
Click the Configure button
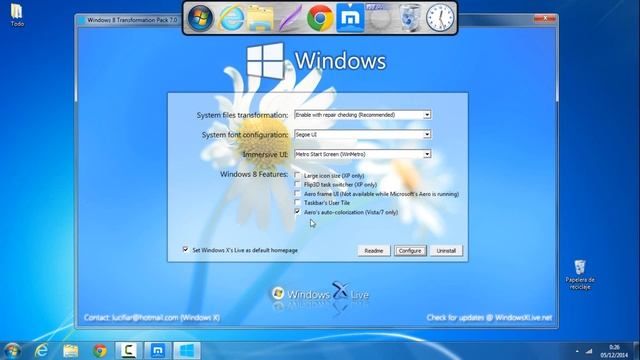pos(410,251)
